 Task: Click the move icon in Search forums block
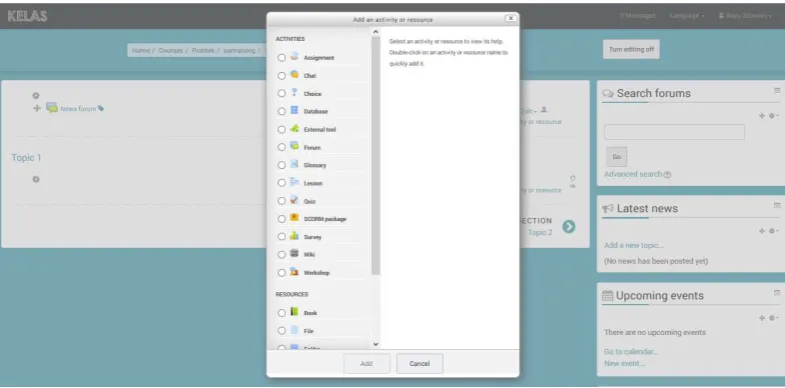point(761,116)
